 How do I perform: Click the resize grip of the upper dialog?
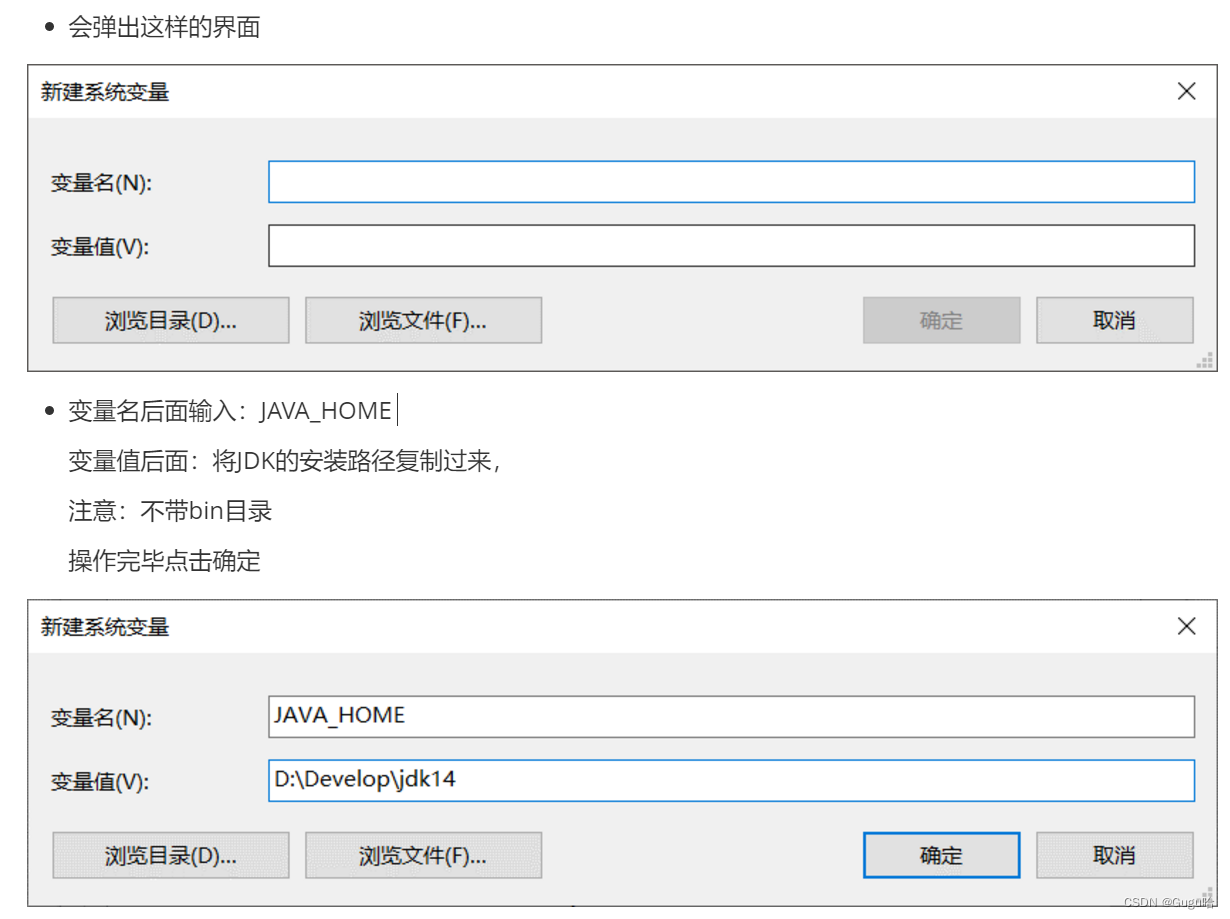tap(1205, 360)
